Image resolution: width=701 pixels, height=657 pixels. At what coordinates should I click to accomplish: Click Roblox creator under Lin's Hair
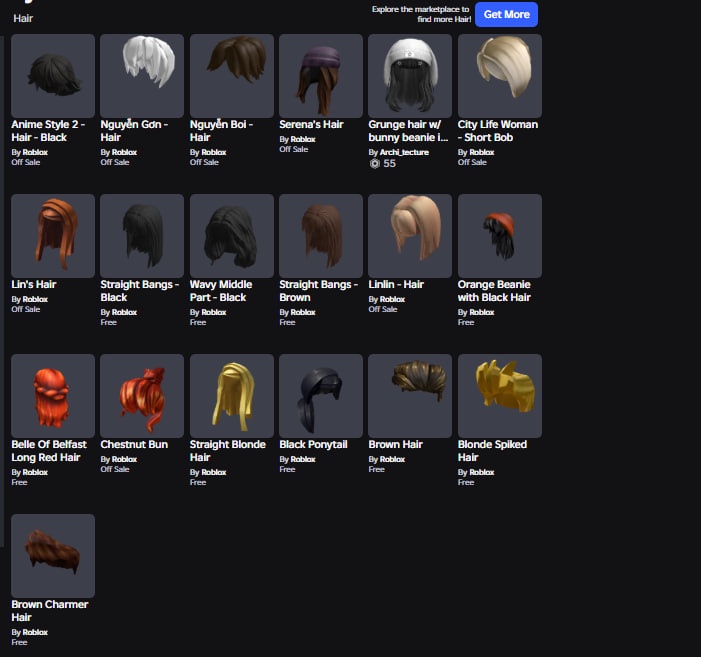pyautogui.click(x=35, y=299)
